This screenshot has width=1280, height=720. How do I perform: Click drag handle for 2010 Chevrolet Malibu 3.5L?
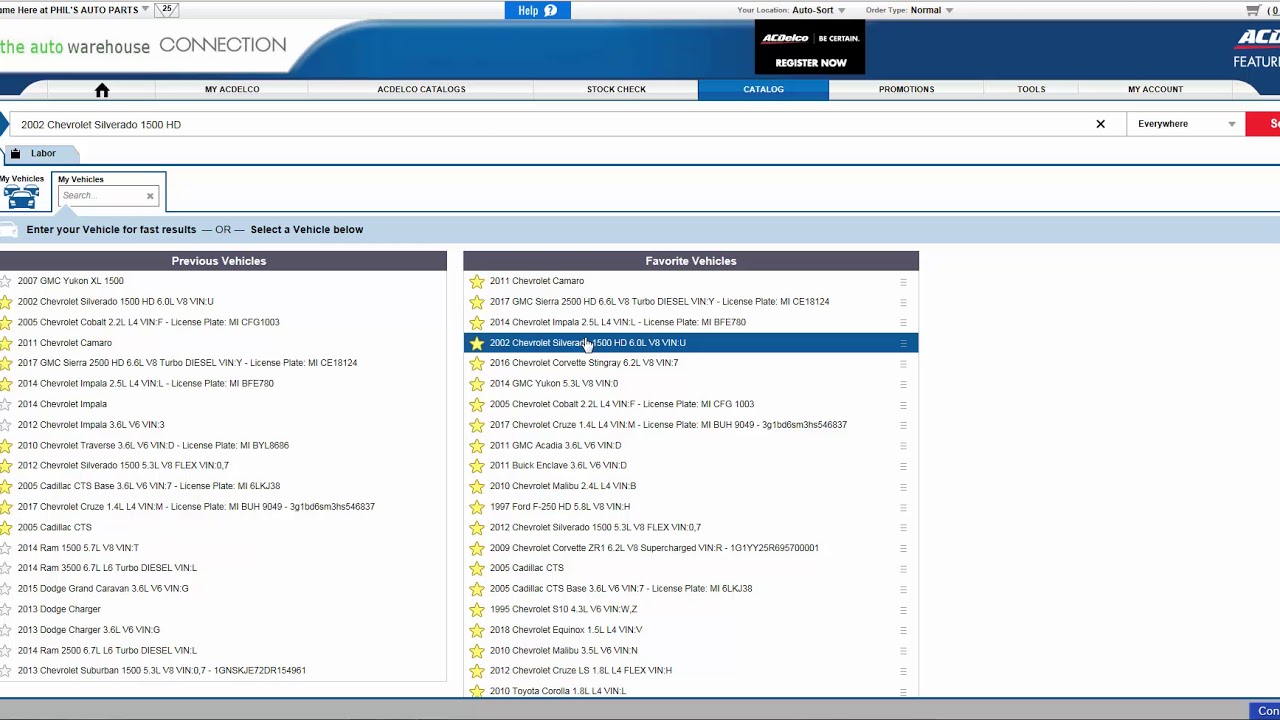(903, 651)
